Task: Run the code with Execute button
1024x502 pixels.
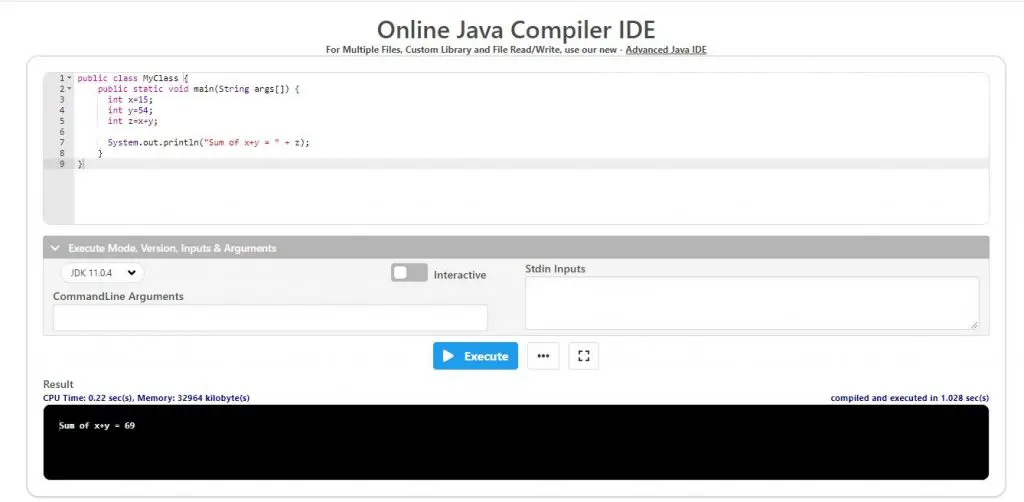Action: pos(475,356)
